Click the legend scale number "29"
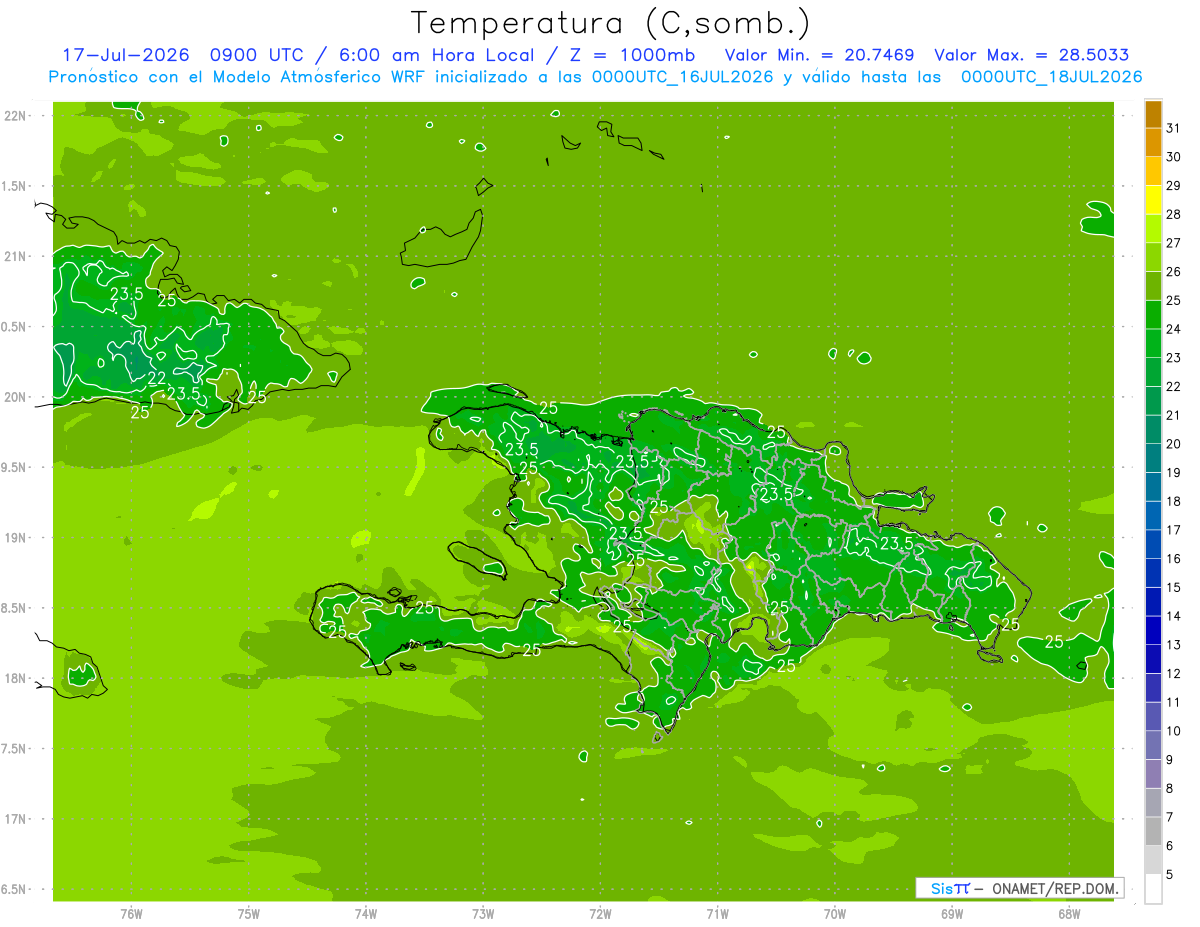Screen dimensions: 1200x927 point(1173,186)
